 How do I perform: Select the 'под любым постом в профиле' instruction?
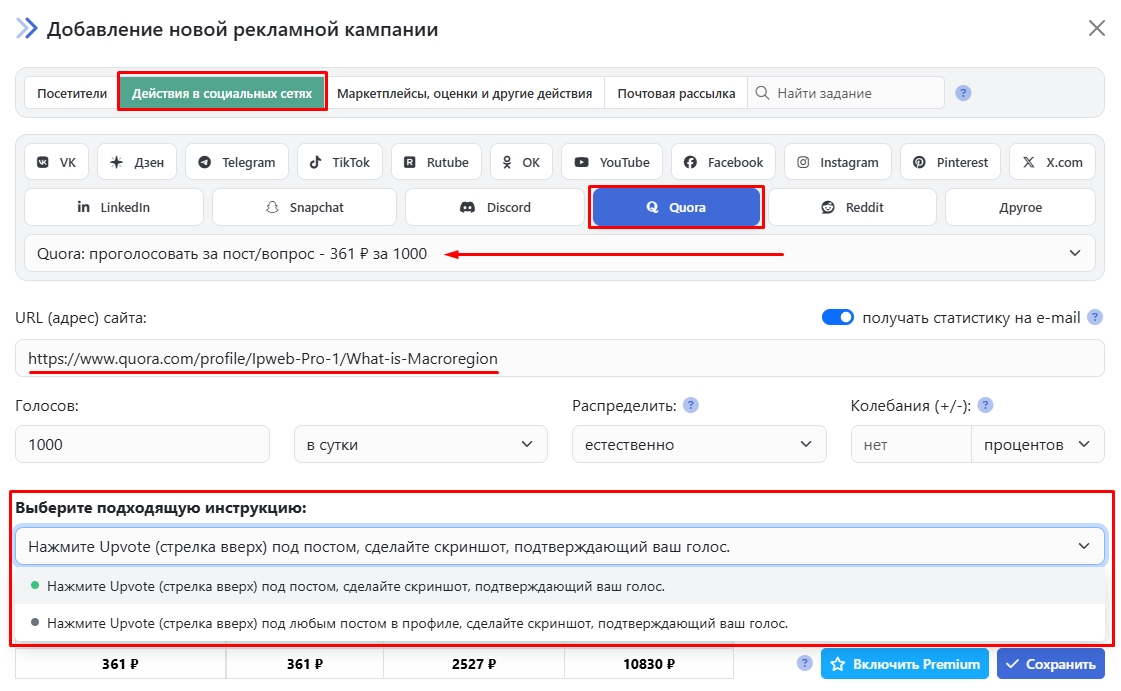pyautogui.click(x=416, y=623)
